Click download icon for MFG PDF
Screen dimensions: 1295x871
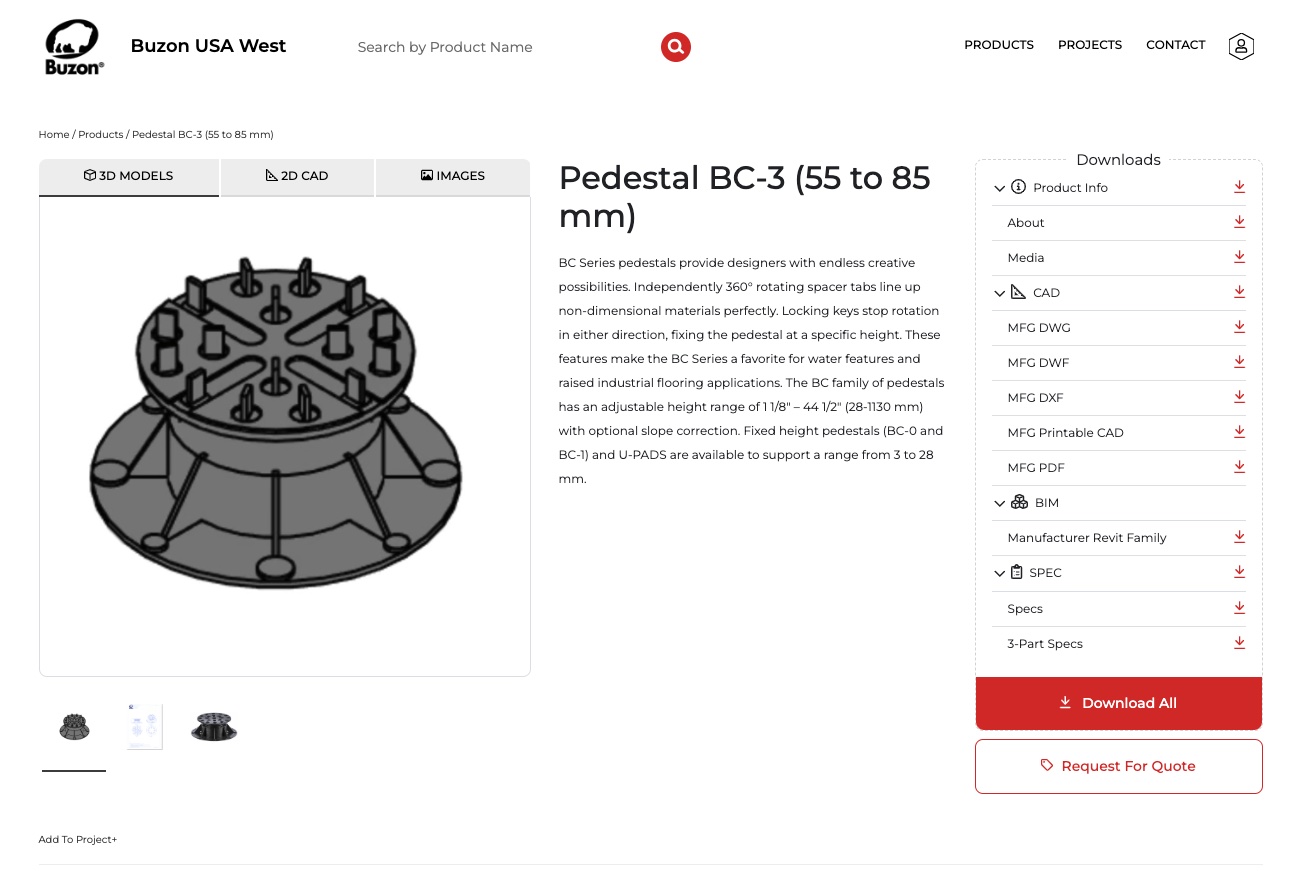click(1239, 467)
